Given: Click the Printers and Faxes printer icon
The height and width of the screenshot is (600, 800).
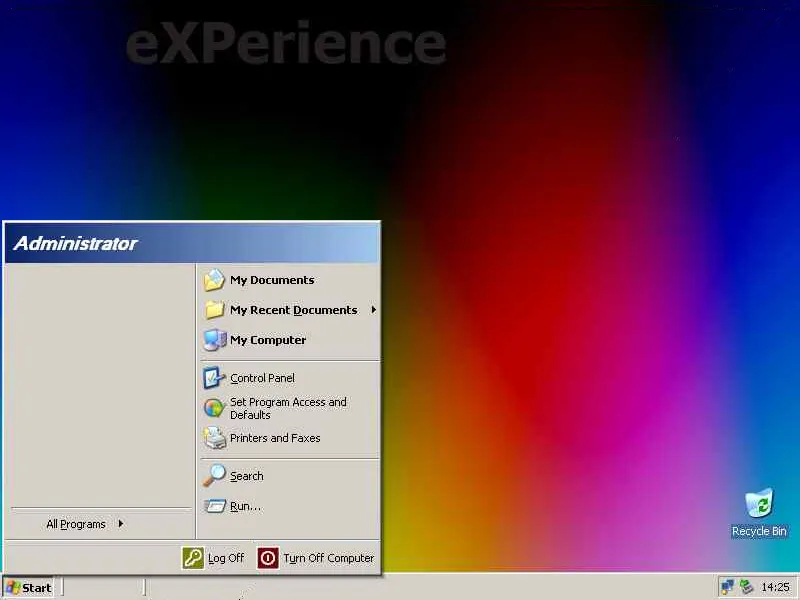Looking at the screenshot, I should coord(214,438).
